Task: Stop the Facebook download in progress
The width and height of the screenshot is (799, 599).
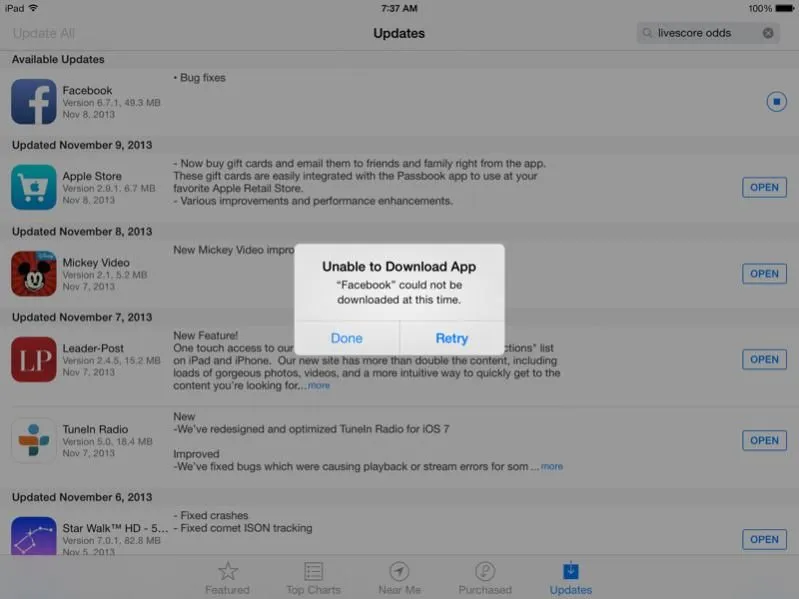Action: tap(776, 101)
